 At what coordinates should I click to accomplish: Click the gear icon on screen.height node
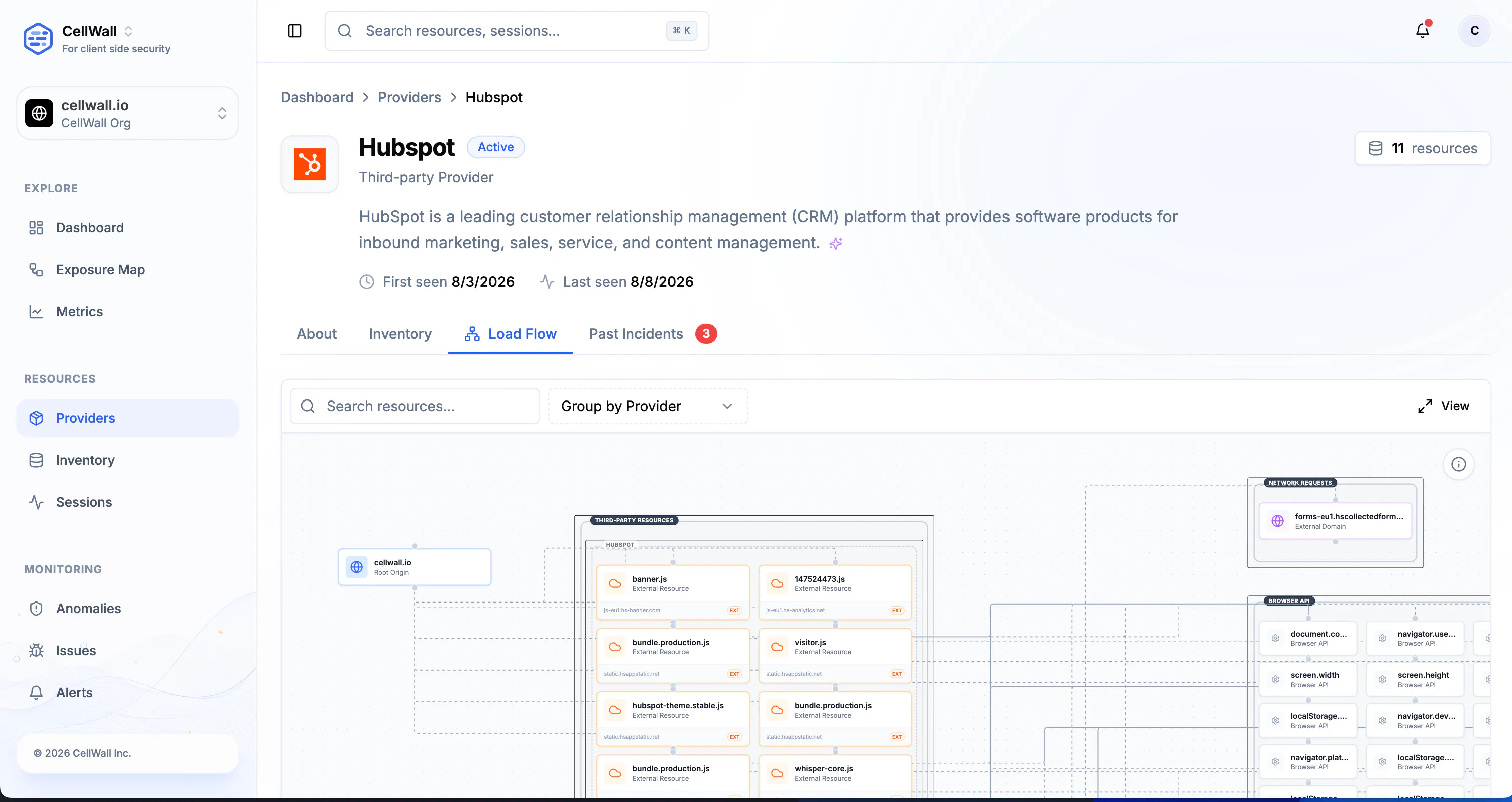(x=1382, y=679)
